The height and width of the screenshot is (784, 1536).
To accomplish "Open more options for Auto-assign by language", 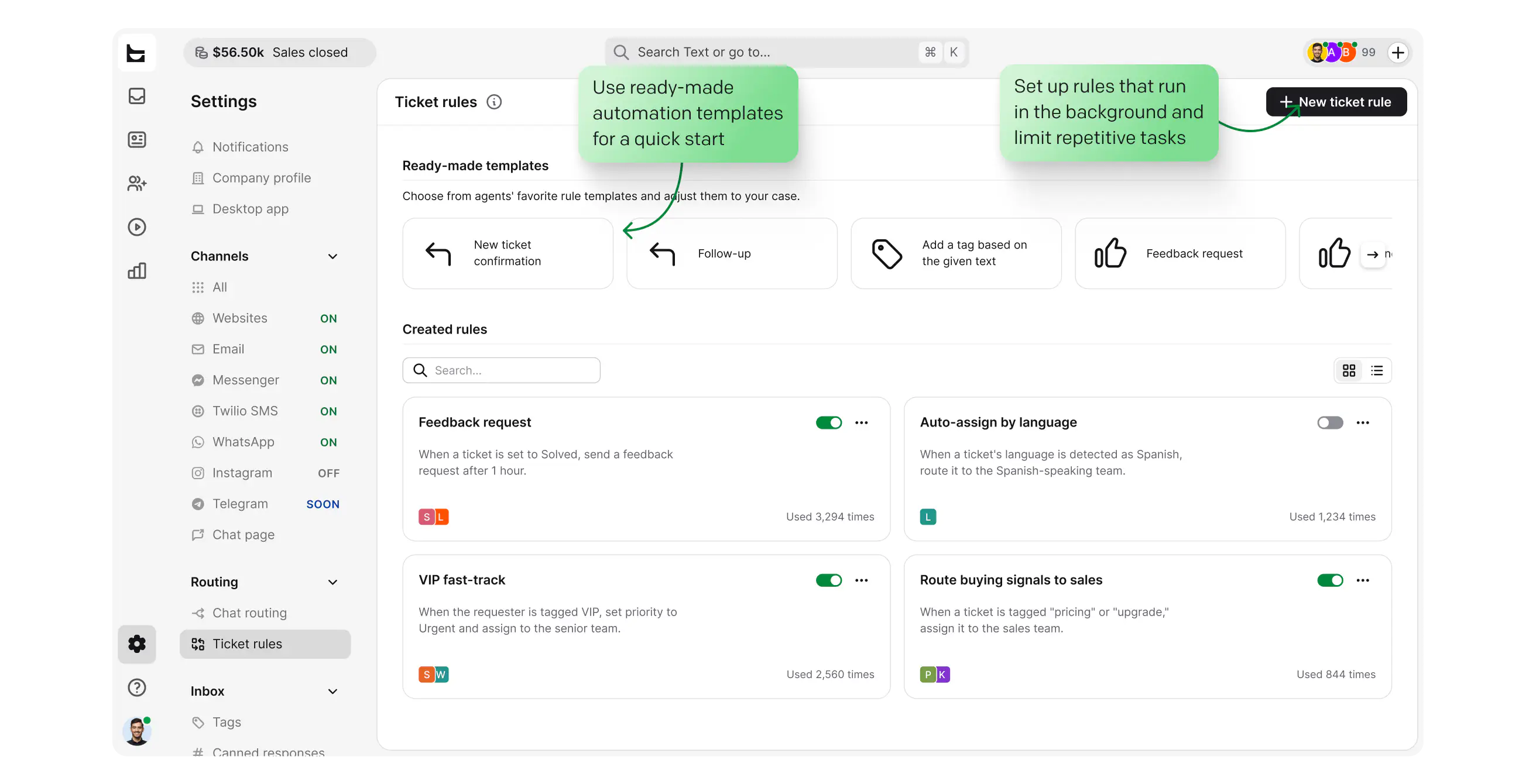I will click(x=1363, y=422).
